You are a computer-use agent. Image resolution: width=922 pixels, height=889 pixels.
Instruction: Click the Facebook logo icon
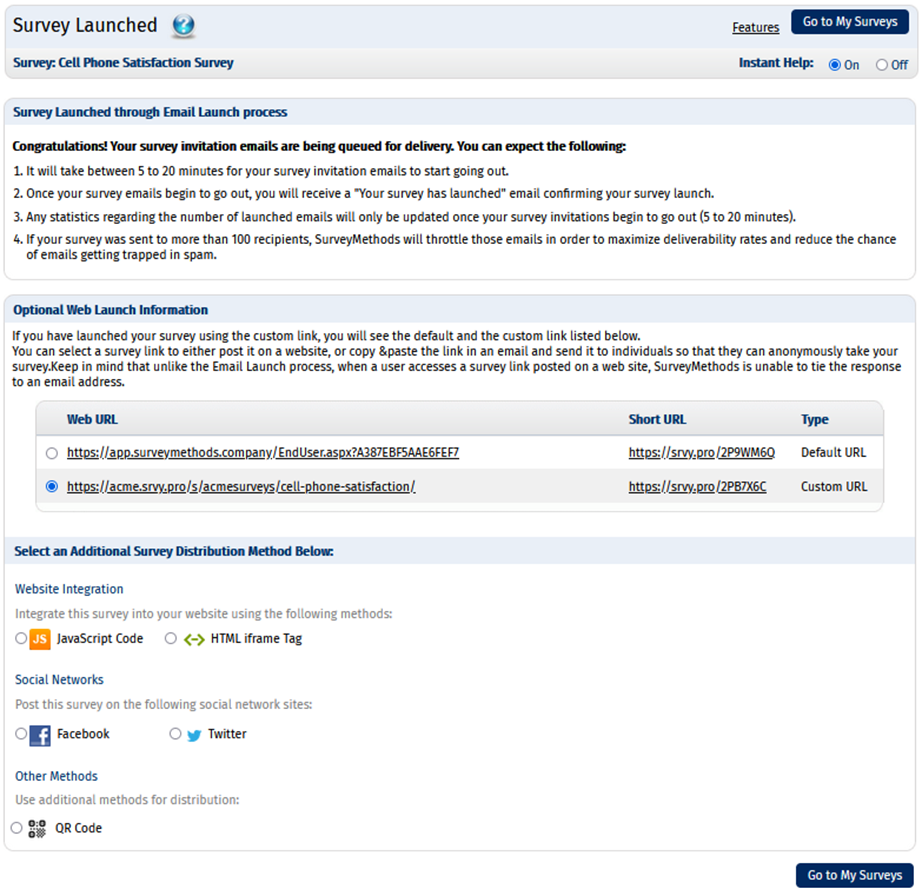tap(40, 735)
